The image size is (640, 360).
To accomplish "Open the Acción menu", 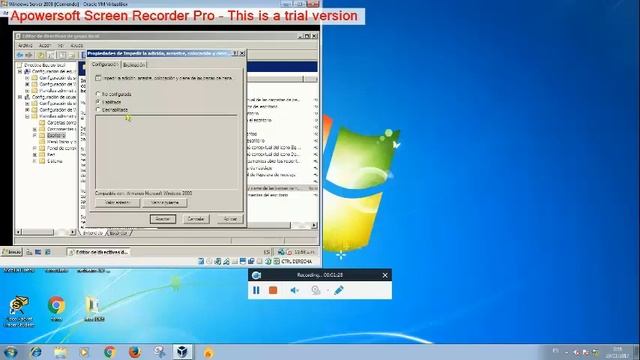I will pos(45,45).
